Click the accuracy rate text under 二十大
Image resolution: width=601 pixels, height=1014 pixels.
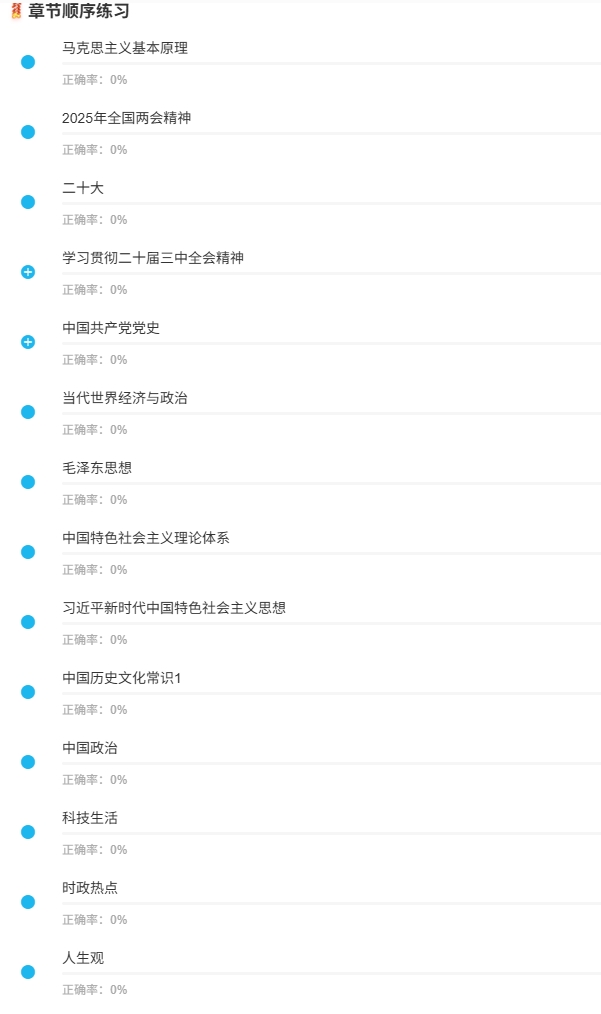95,220
